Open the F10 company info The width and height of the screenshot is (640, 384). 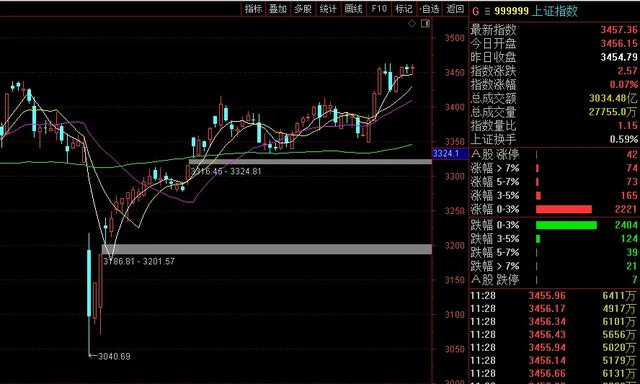tap(379, 9)
